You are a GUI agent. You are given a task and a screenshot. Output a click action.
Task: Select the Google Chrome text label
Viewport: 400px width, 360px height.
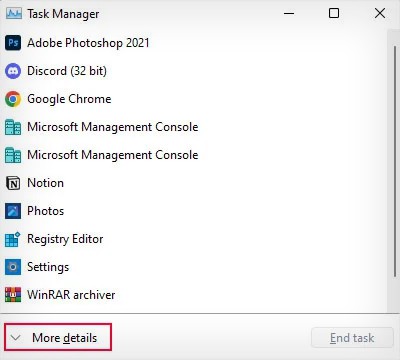click(69, 99)
